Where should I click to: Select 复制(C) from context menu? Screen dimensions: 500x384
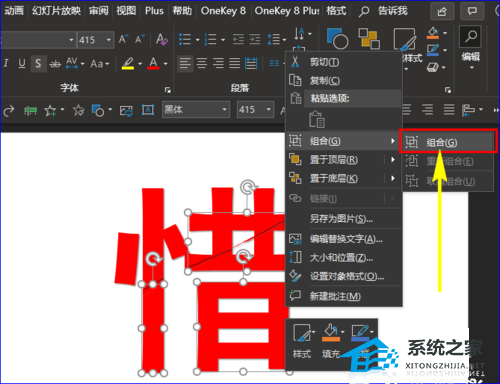coord(343,80)
